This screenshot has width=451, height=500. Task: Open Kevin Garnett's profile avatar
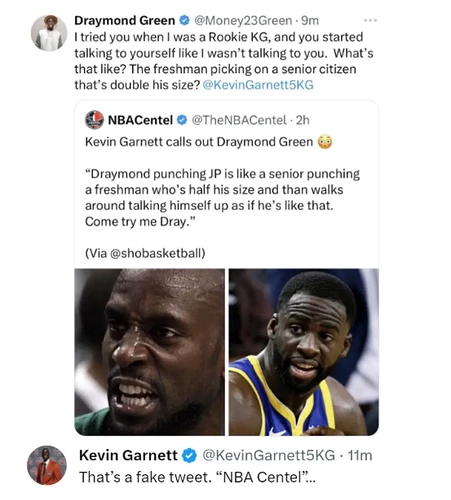click(47, 465)
